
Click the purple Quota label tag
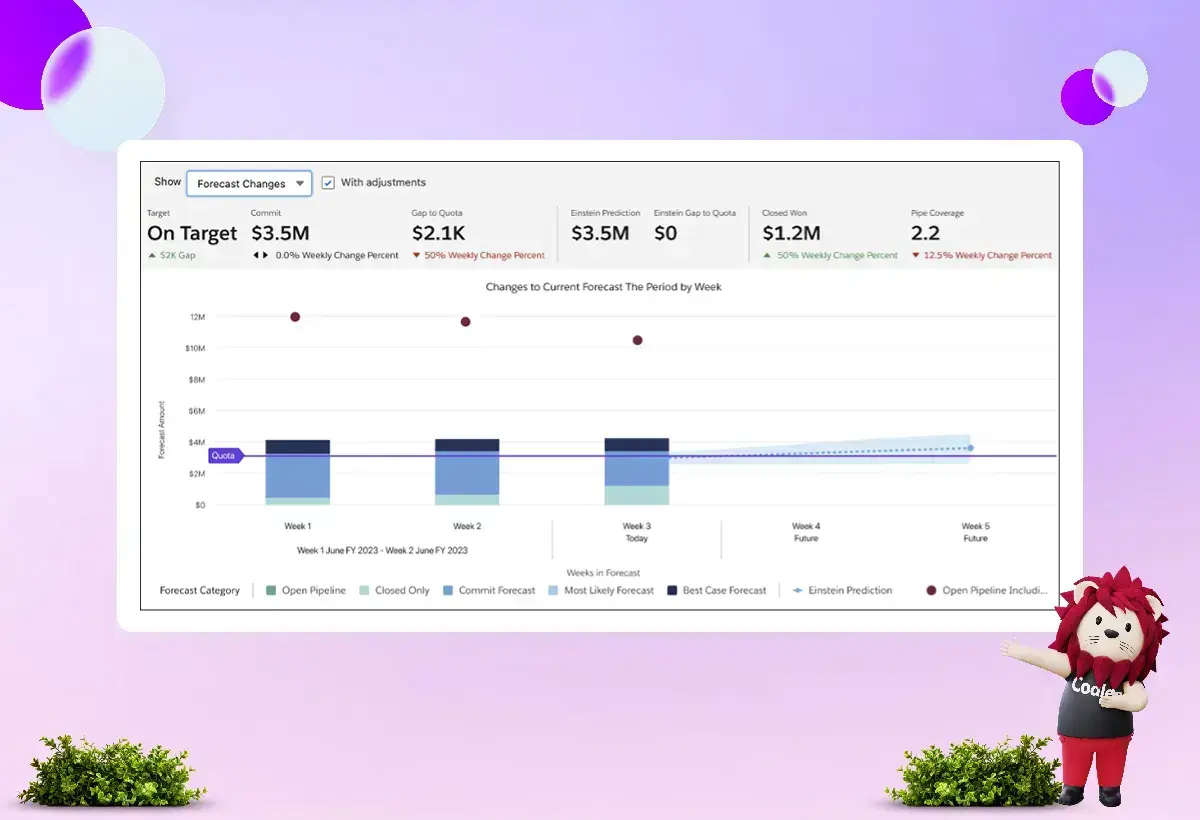(225, 455)
